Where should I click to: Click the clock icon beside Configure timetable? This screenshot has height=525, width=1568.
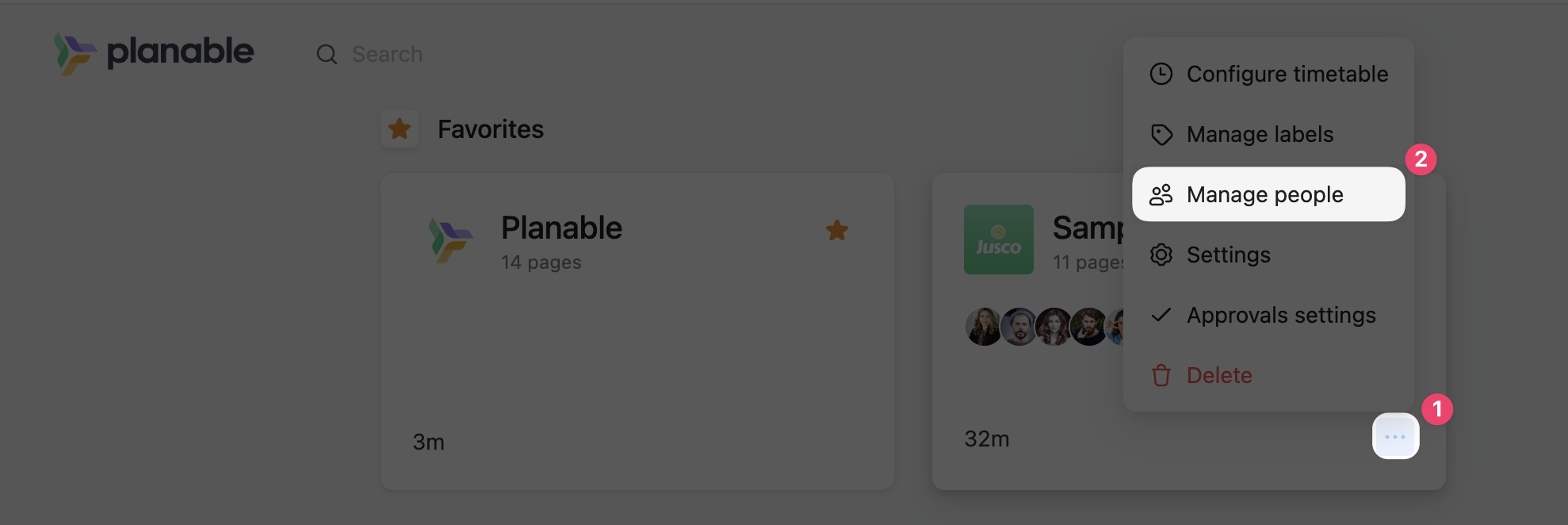pyautogui.click(x=1161, y=74)
